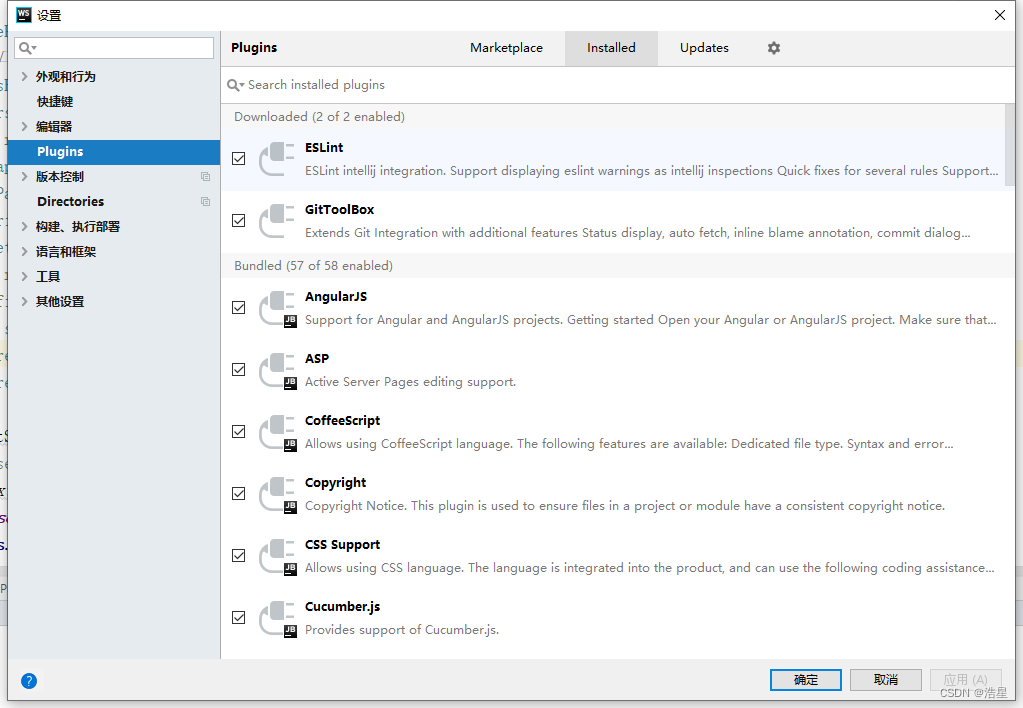Click the CoffeeScript plugin icon

pos(277,432)
